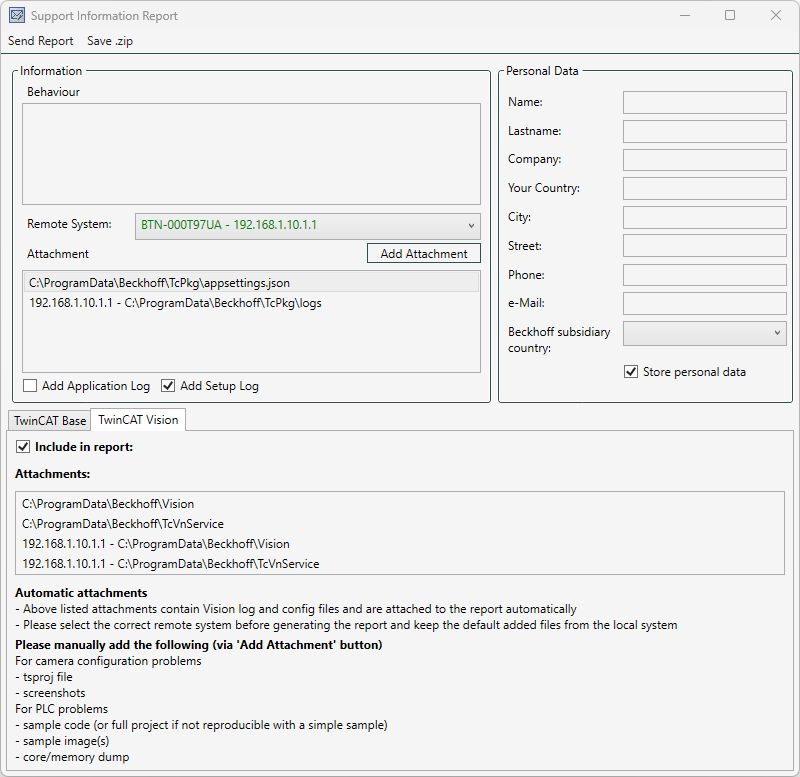The width and height of the screenshot is (800, 777).
Task: Open the Beckhoff subsidiary country dropdown
Action: pyautogui.click(x=704, y=333)
